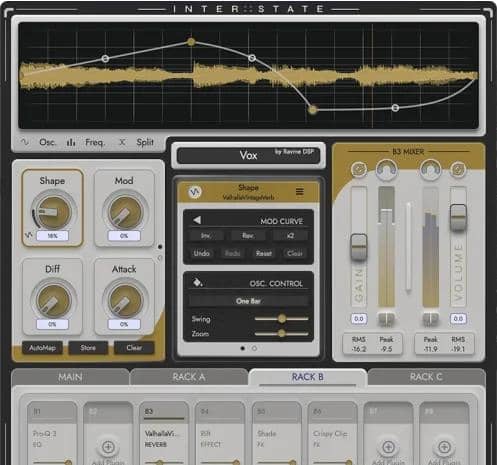This screenshot has width=497, height=465.
Task: Click the Swing slider handle
Action: point(282,319)
